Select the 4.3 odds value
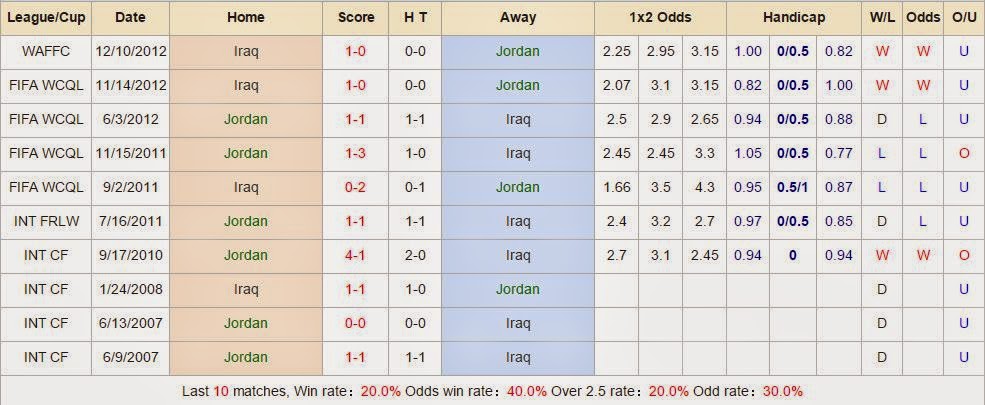Image resolution: width=985 pixels, height=405 pixels. (704, 187)
